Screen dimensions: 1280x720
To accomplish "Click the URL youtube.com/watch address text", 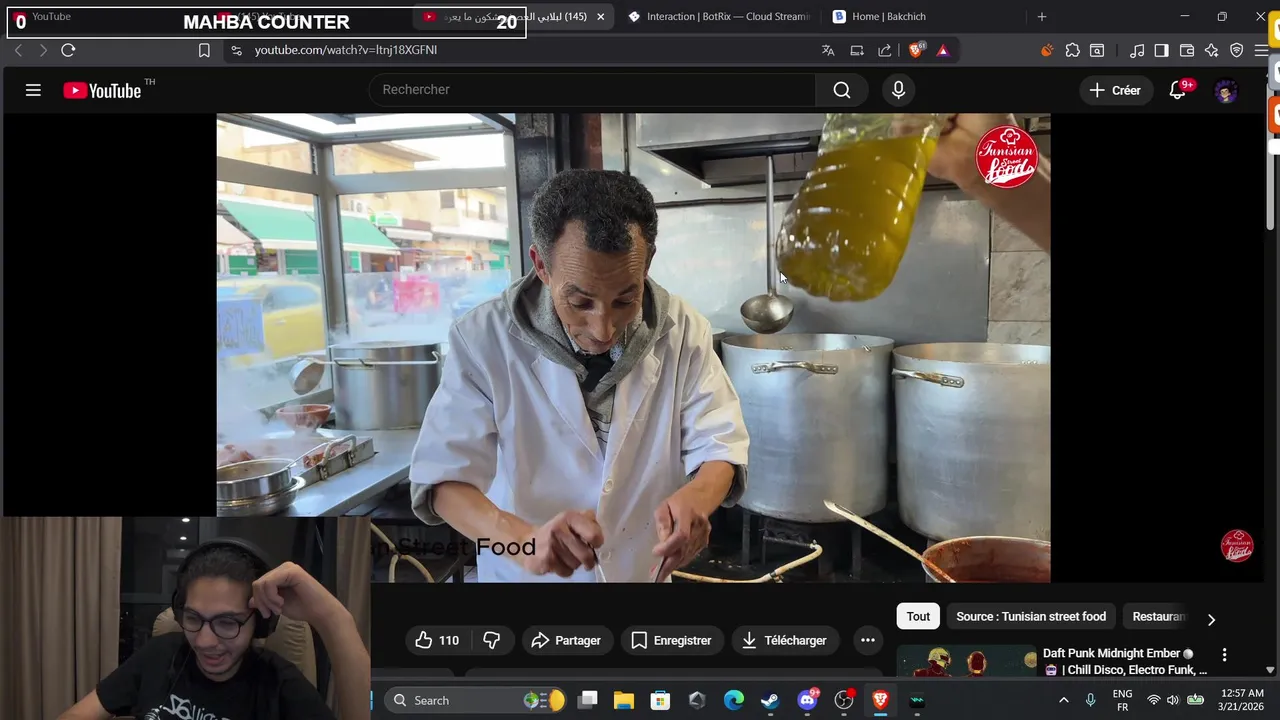I will [x=345, y=50].
